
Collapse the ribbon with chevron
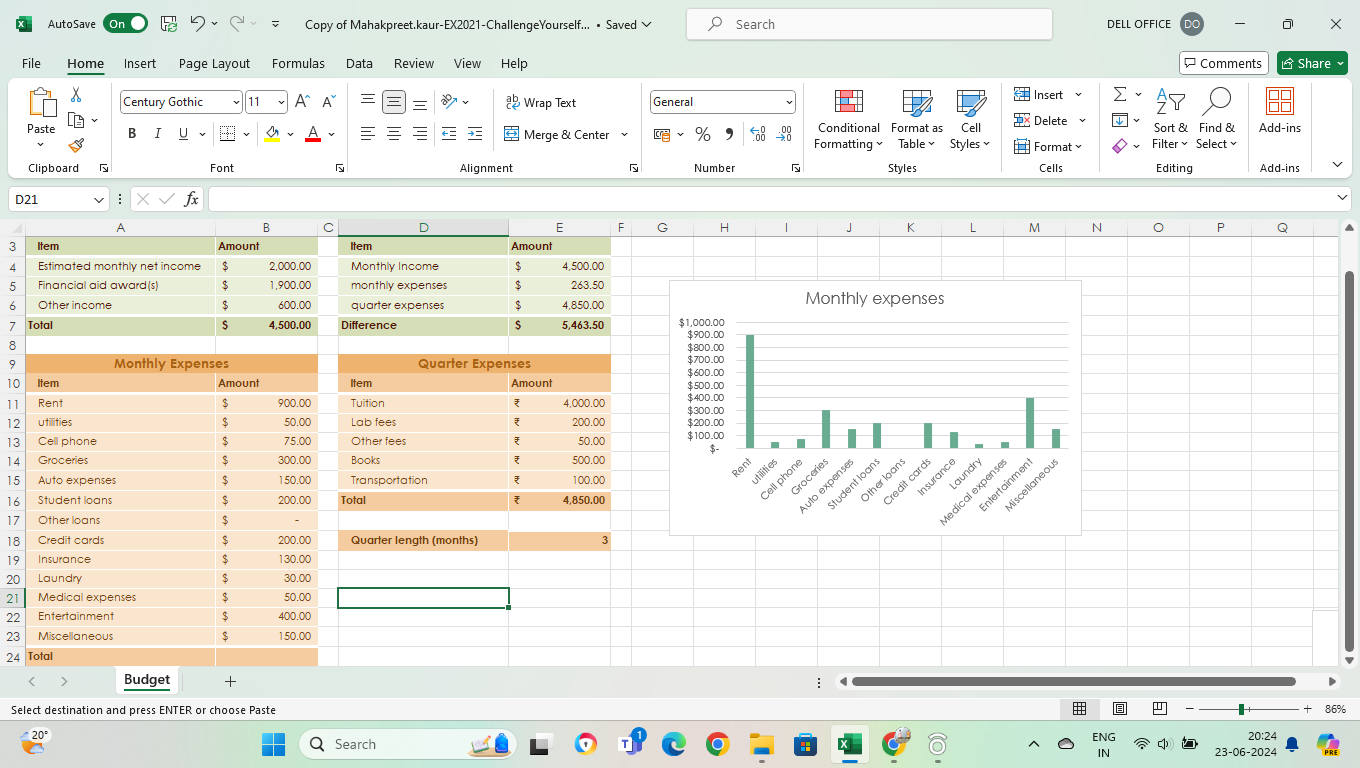click(x=1337, y=165)
